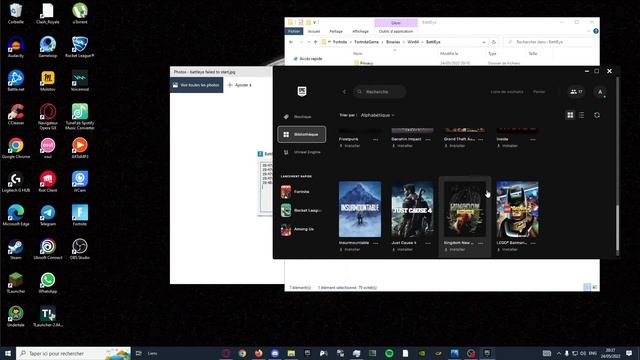Open the Corbeille desktop icon
The width and height of the screenshot is (640, 360).
(16, 13)
